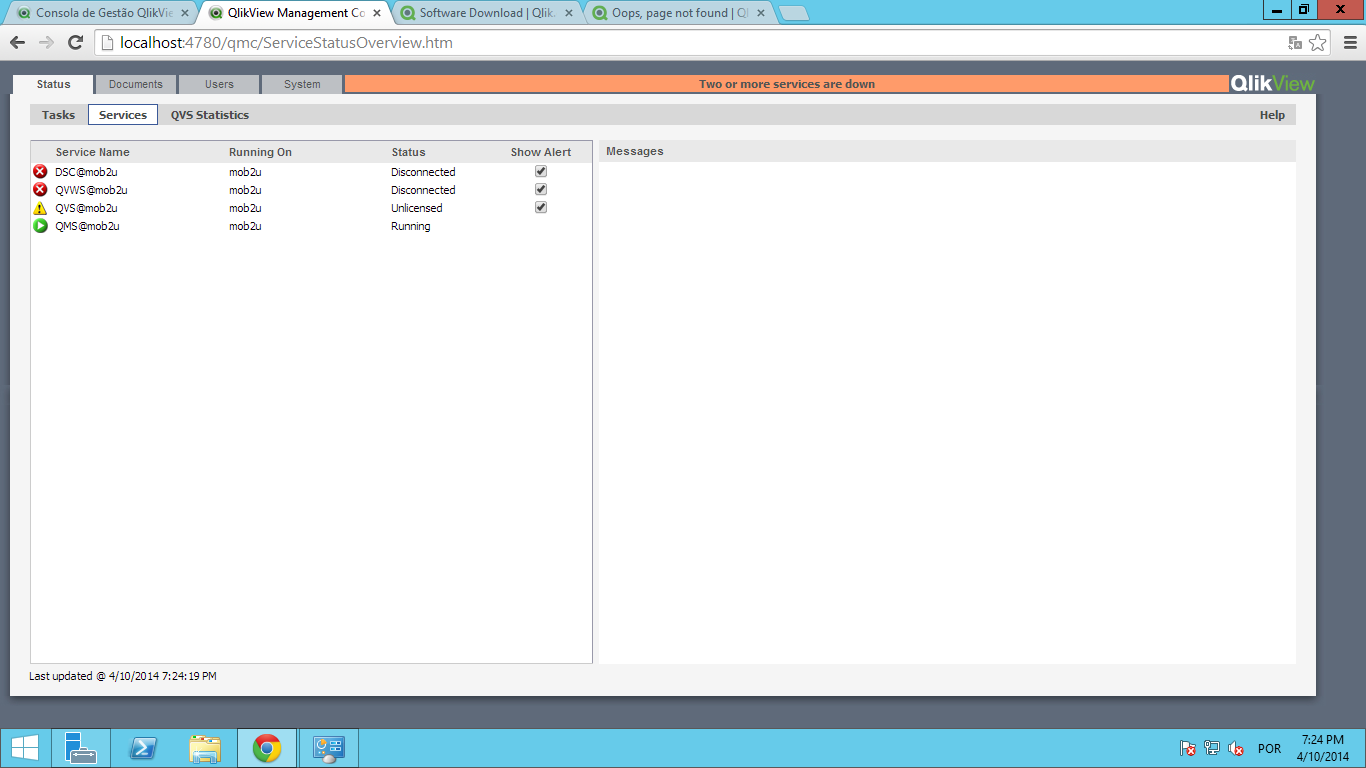Image resolution: width=1366 pixels, height=768 pixels.
Task: Bookmark this page with the star icon
Action: [x=1318, y=43]
